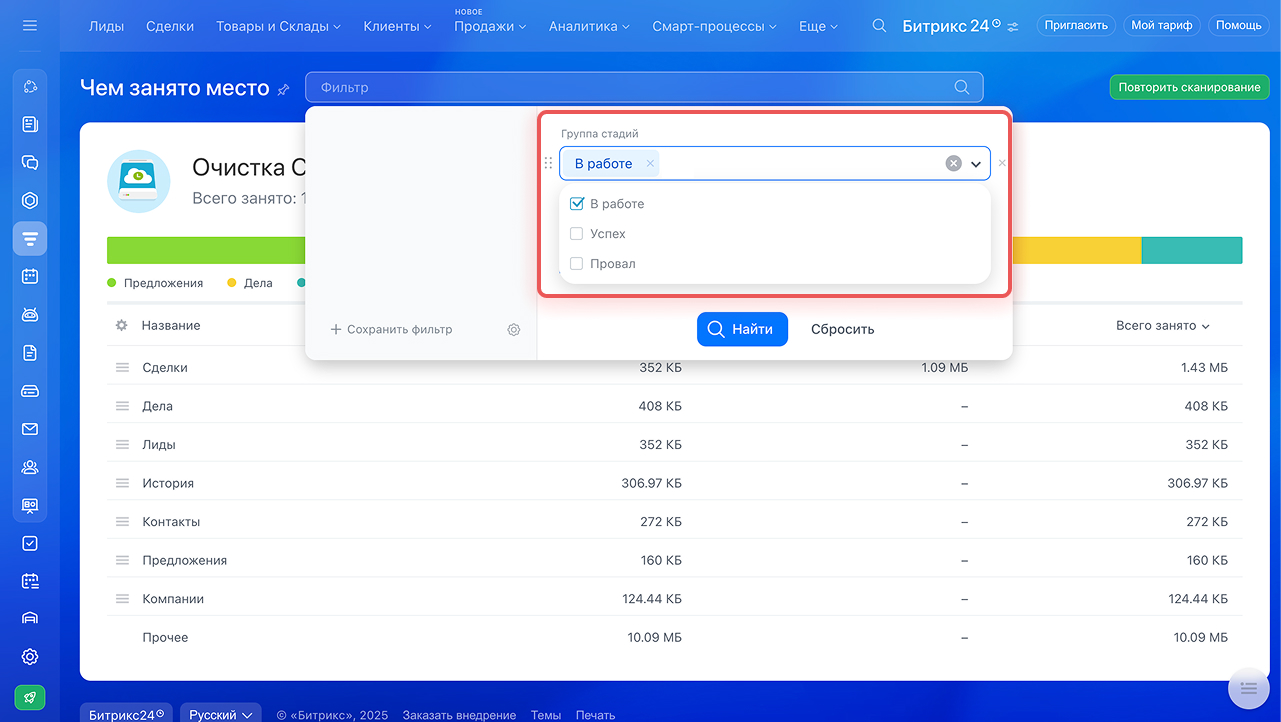Open the Русский language selector
This screenshot has width=1281, height=722.
221,714
